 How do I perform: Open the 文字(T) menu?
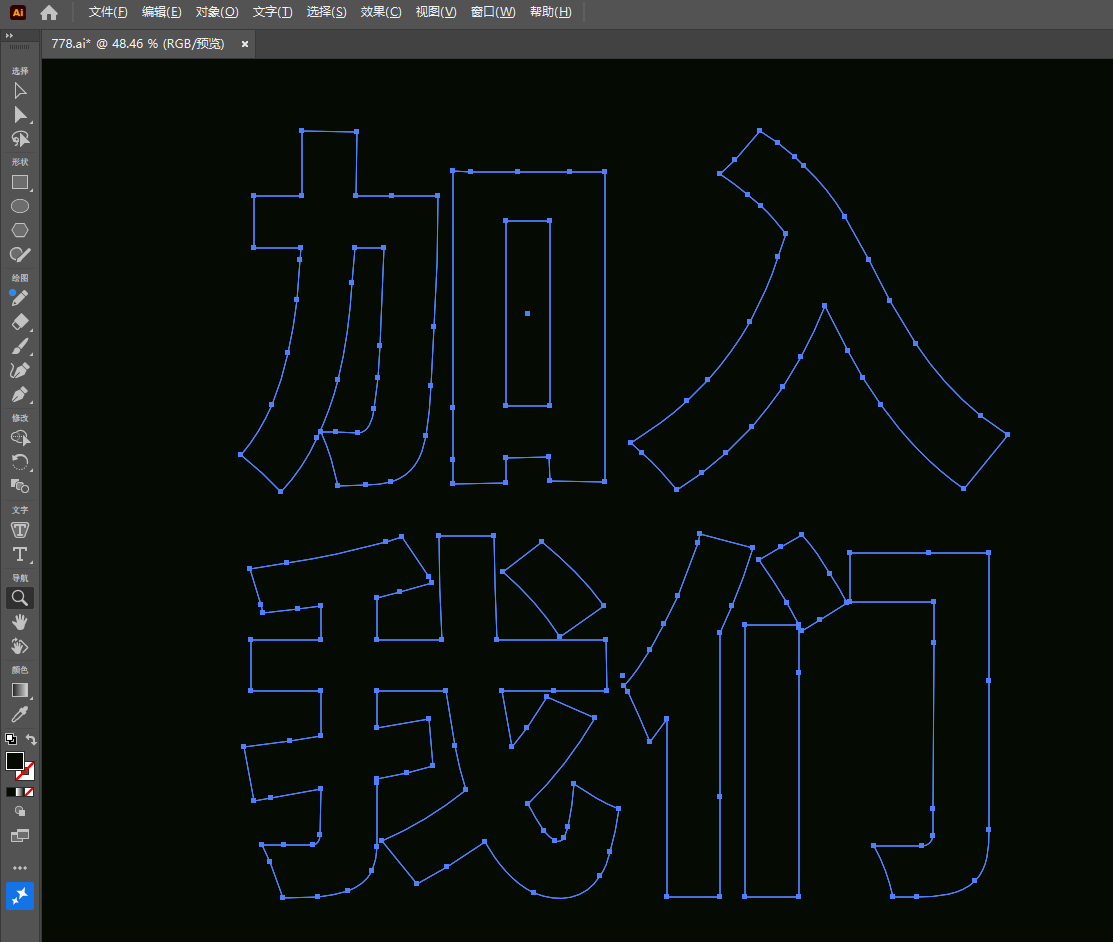(272, 12)
